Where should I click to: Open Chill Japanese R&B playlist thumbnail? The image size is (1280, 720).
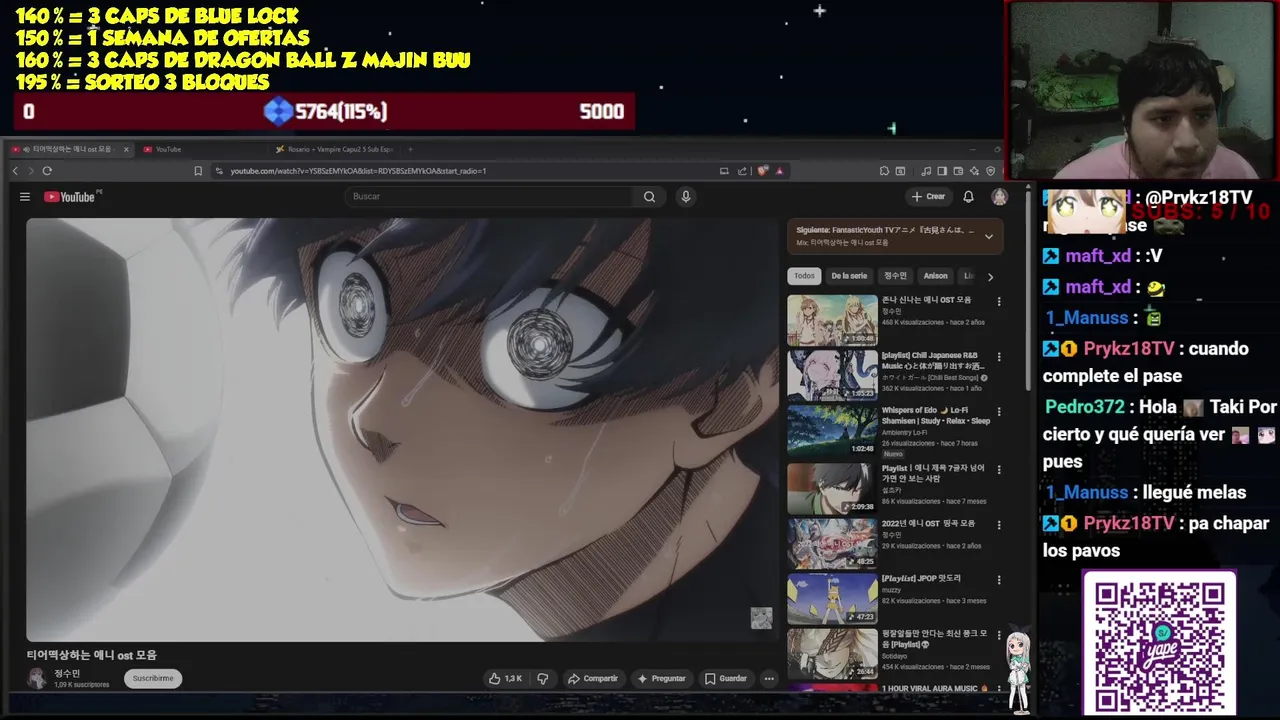[832, 375]
